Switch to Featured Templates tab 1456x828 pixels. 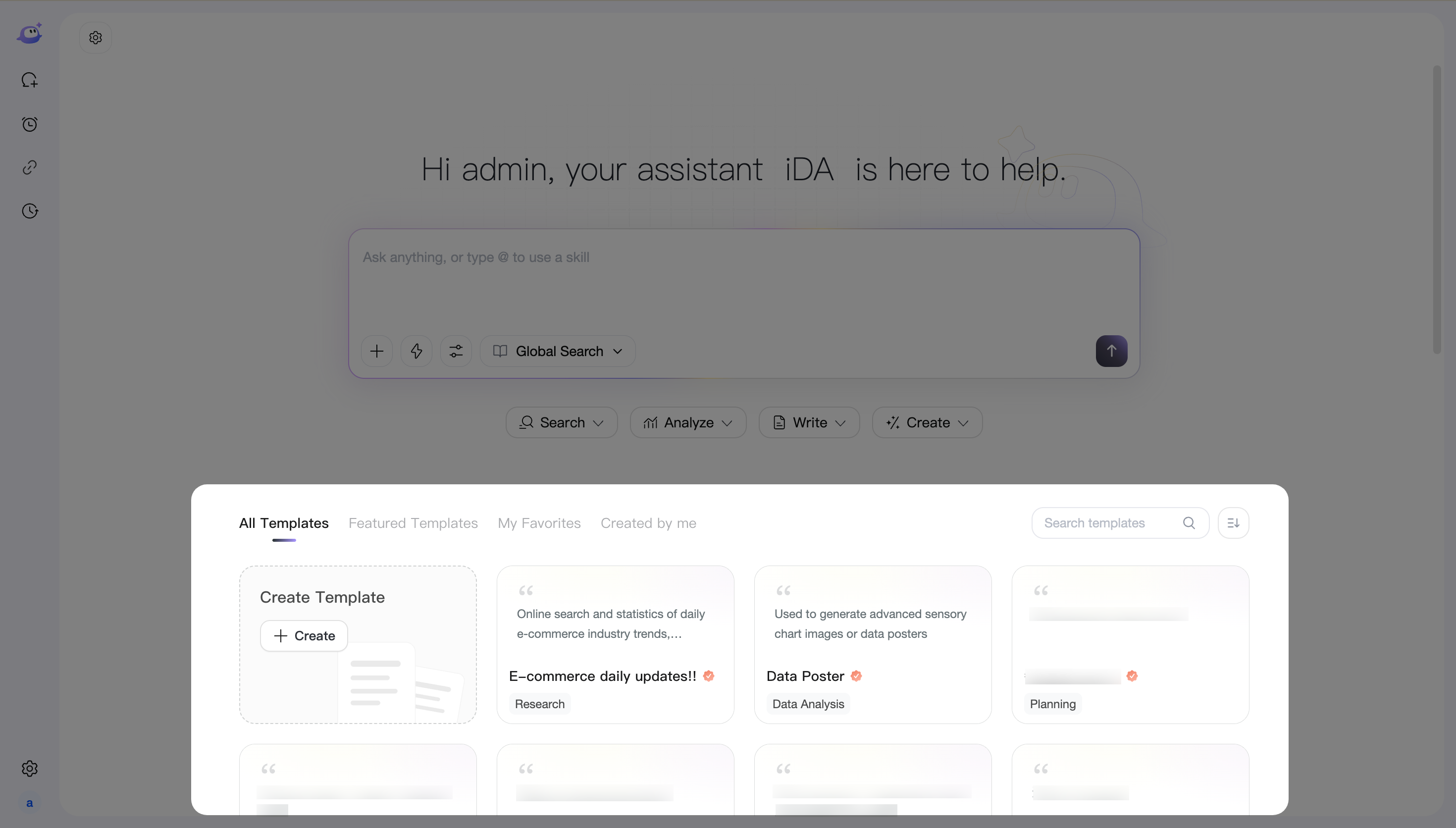pyautogui.click(x=414, y=523)
